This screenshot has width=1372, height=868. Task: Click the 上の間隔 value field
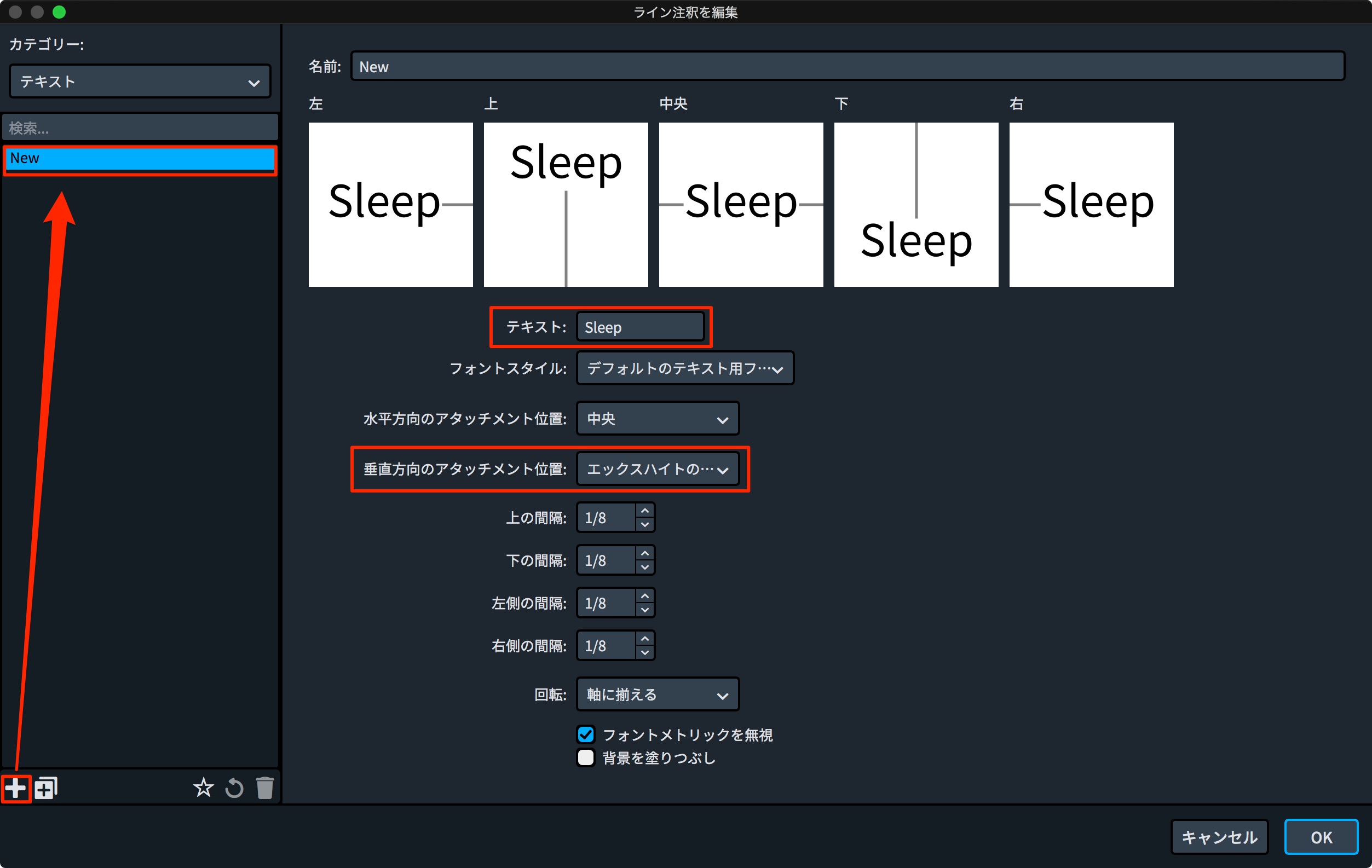[606, 518]
